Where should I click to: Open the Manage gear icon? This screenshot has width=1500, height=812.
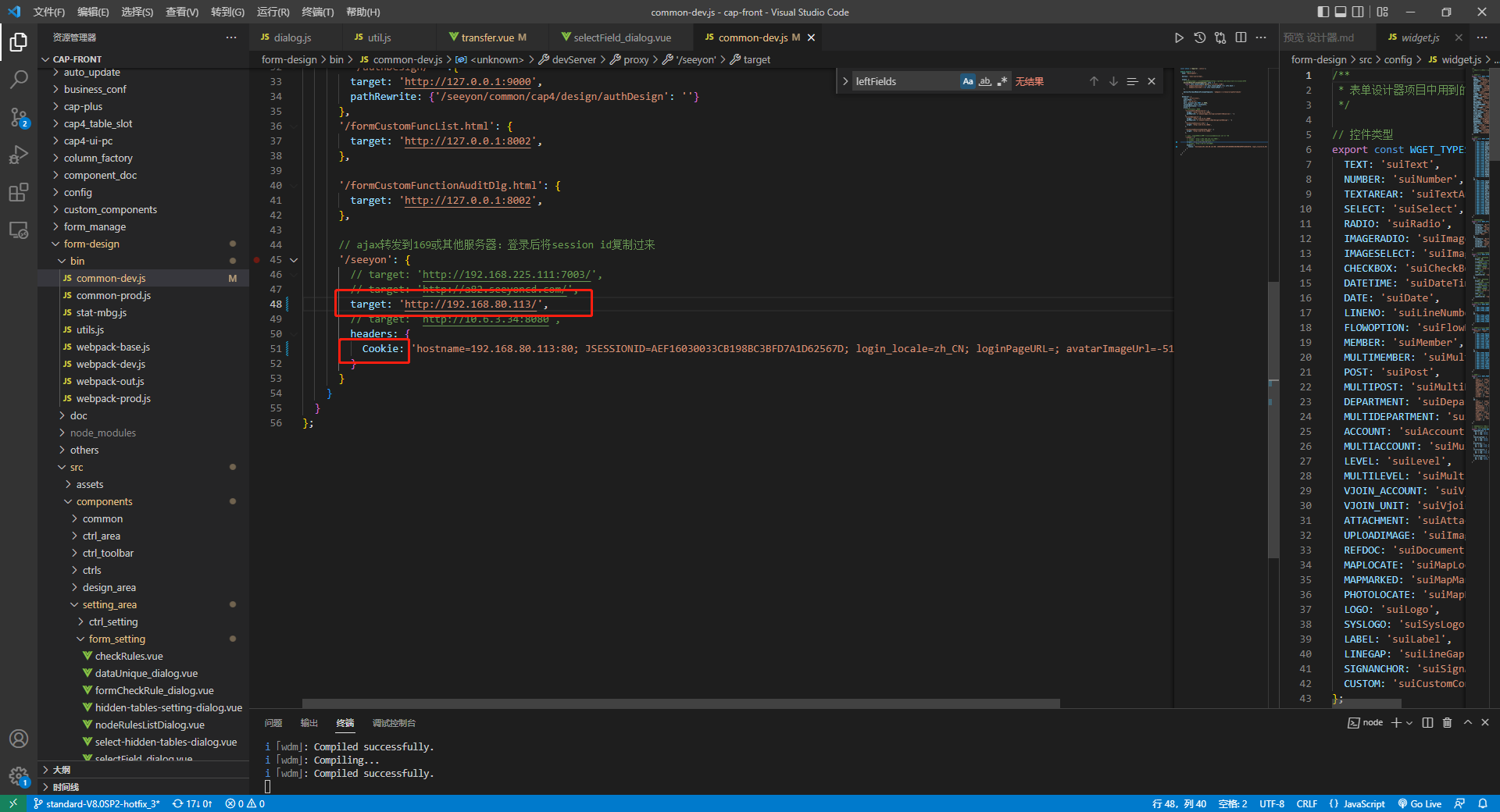click(x=19, y=776)
